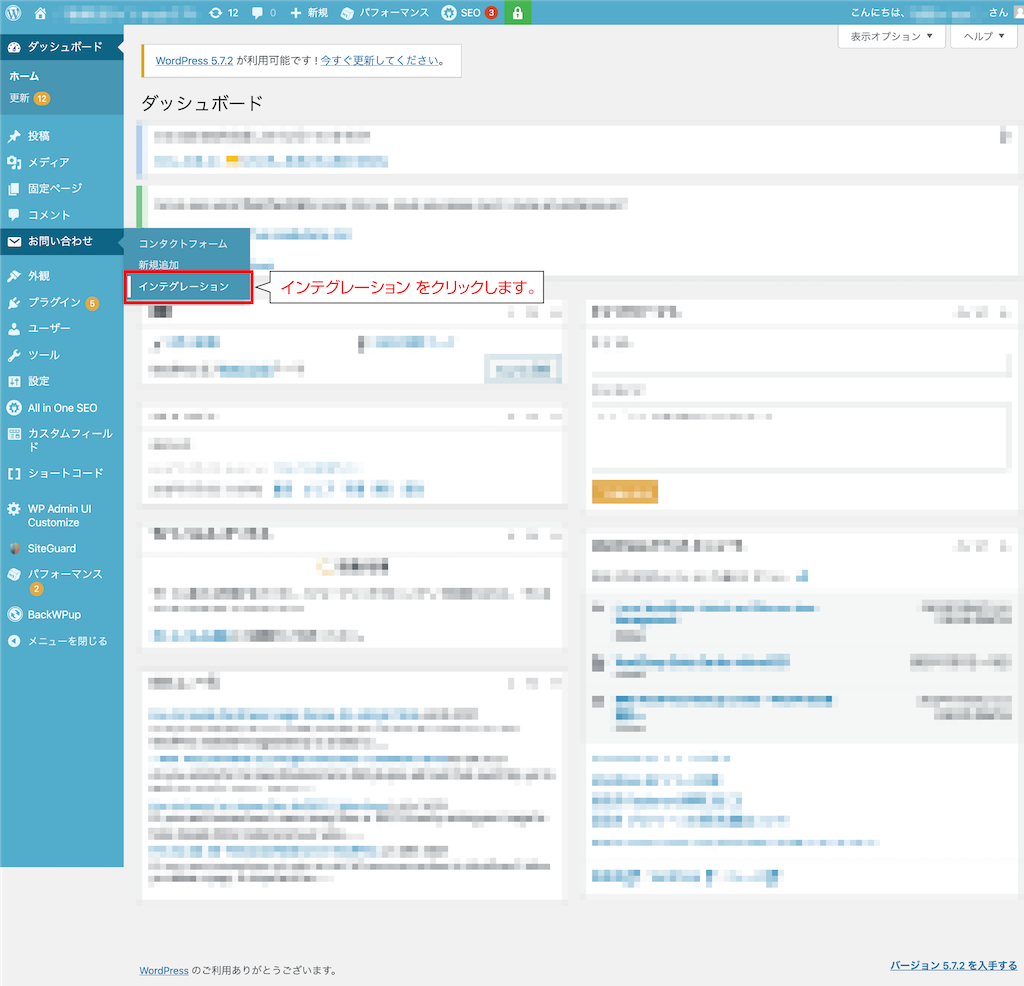Click the 設定 sliders icon
The width and height of the screenshot is (1024, 986).
click(x=14, y=381)
